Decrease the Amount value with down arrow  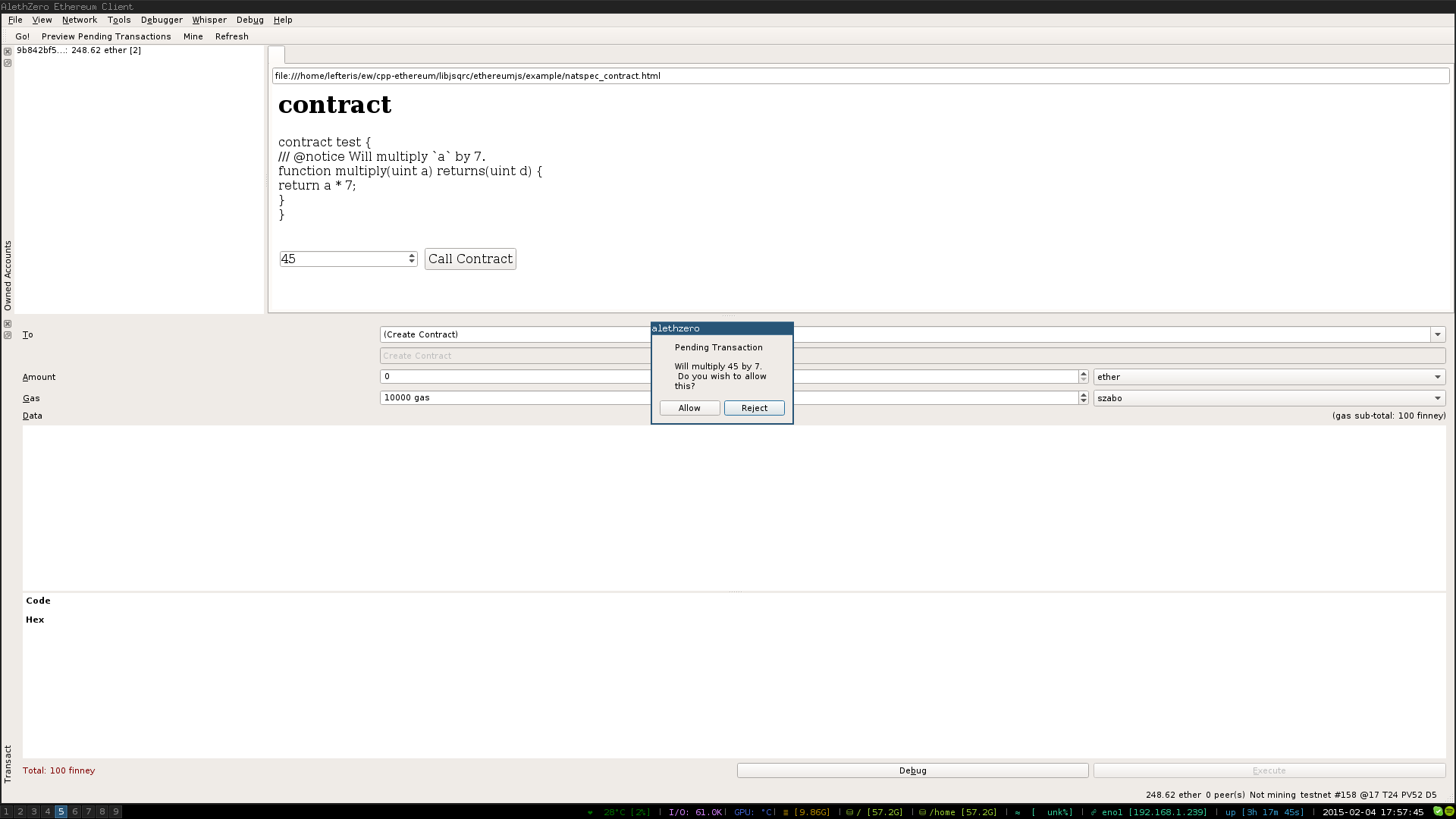pyautogui.click(x=1084, y=380)
